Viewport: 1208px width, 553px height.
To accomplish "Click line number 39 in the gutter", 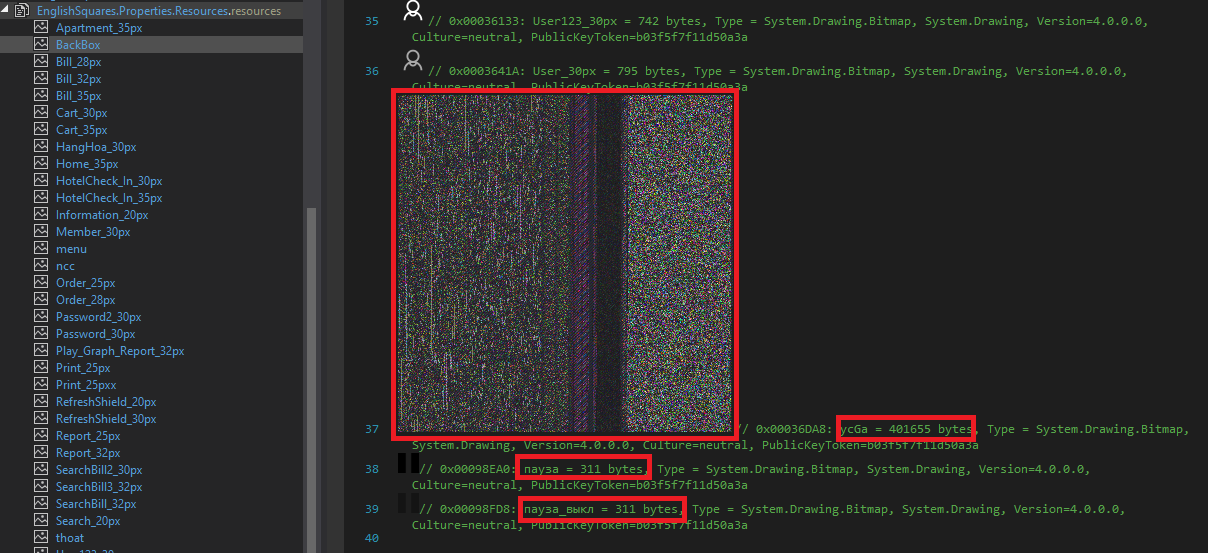I will (x=372, y=509).
